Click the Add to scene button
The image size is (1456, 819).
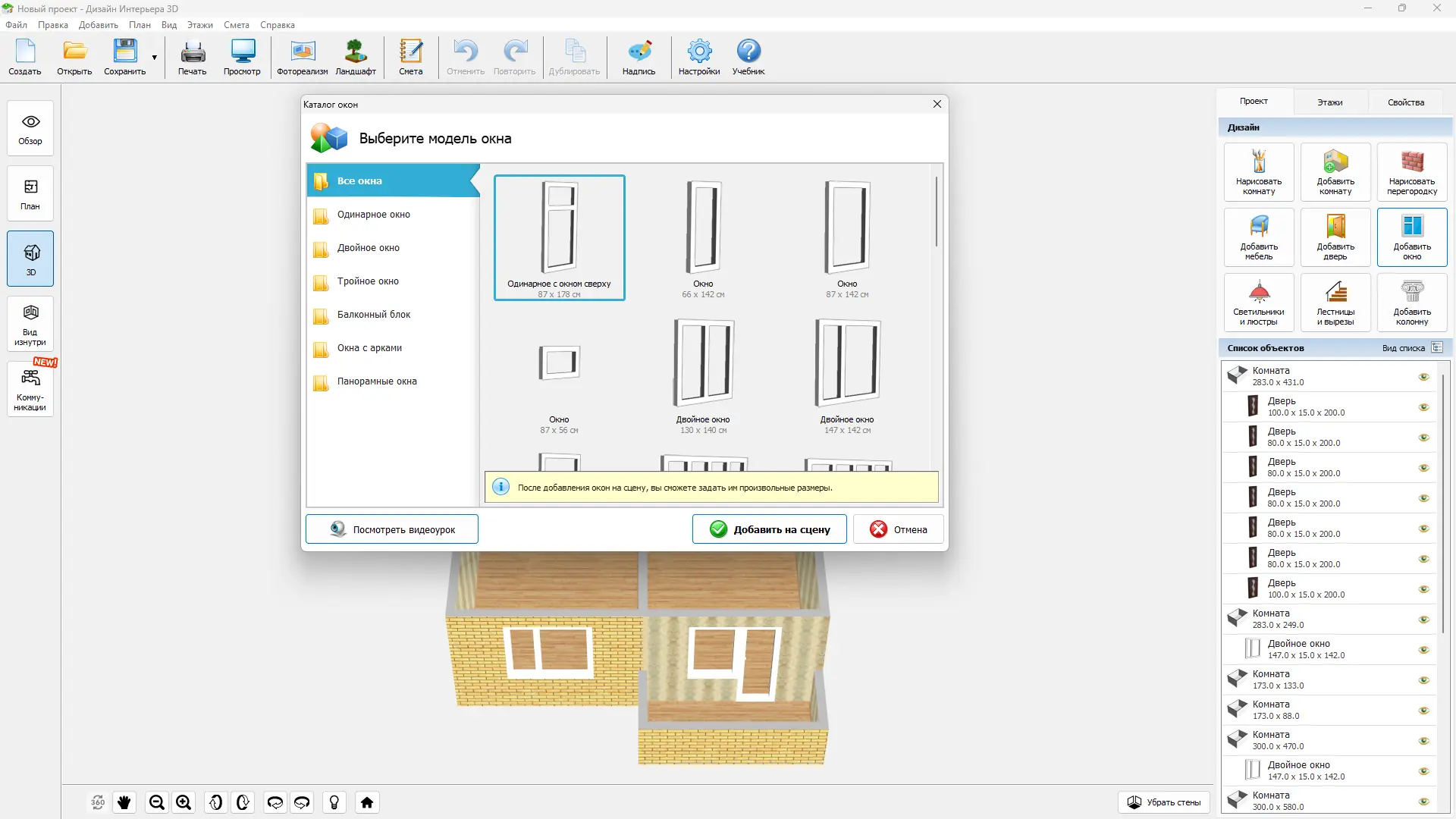pyautogui.click(x=769, y=529)
